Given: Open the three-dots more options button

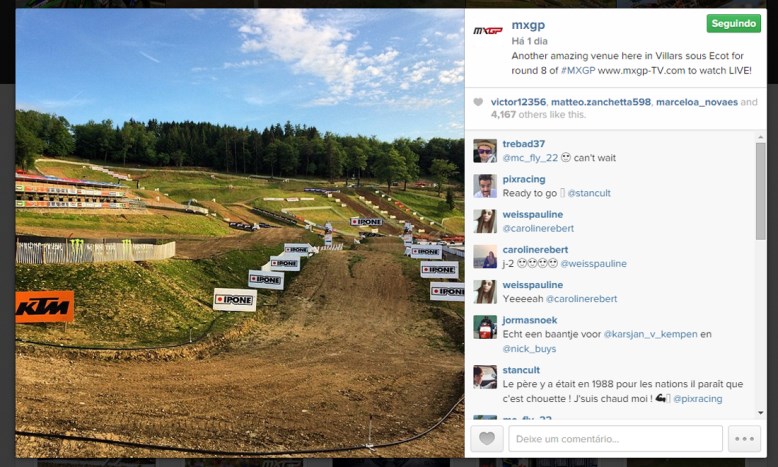Looking at the screenshot, I should (744, 439).
